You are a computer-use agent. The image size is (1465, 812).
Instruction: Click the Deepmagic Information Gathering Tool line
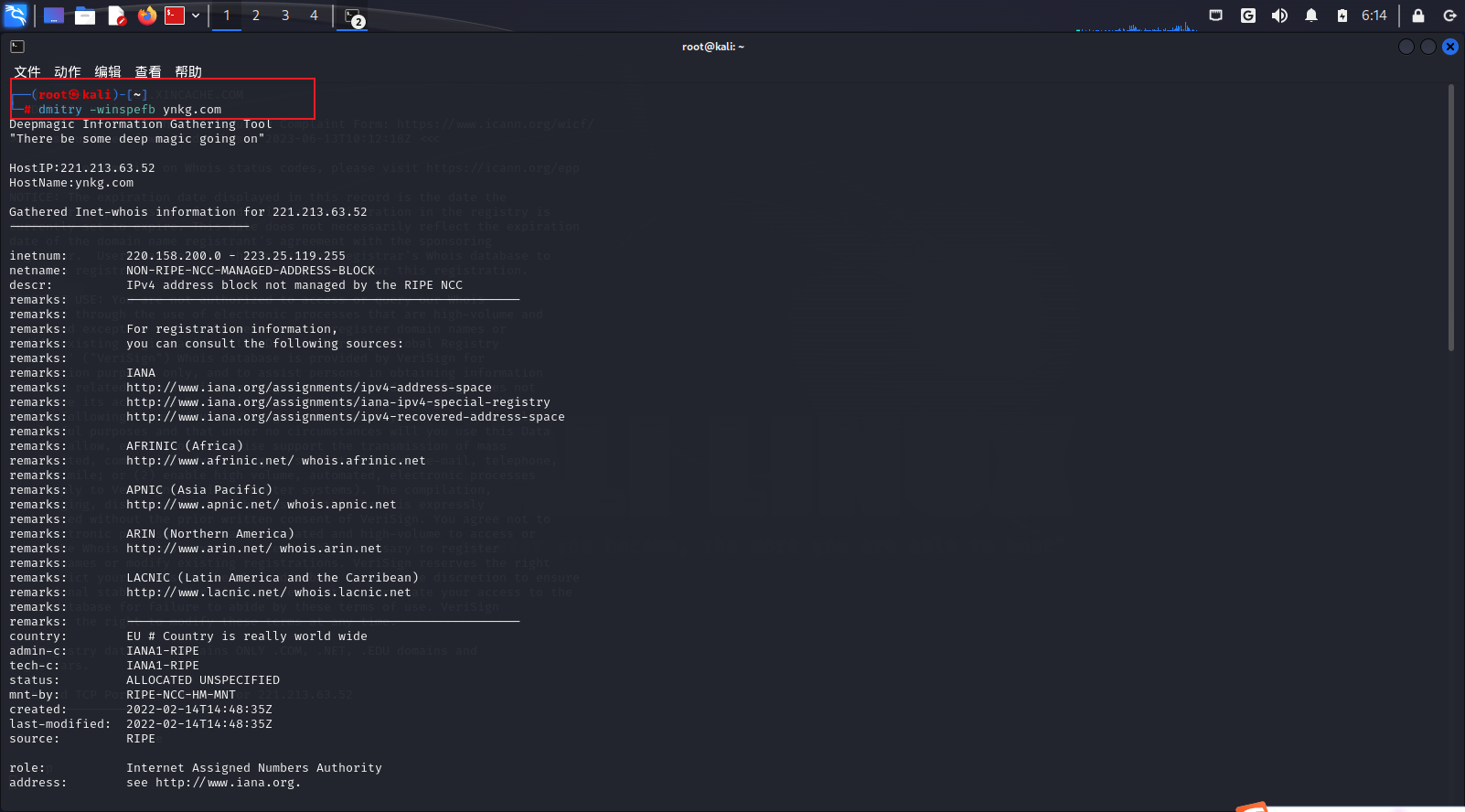(x=141, y=124)
